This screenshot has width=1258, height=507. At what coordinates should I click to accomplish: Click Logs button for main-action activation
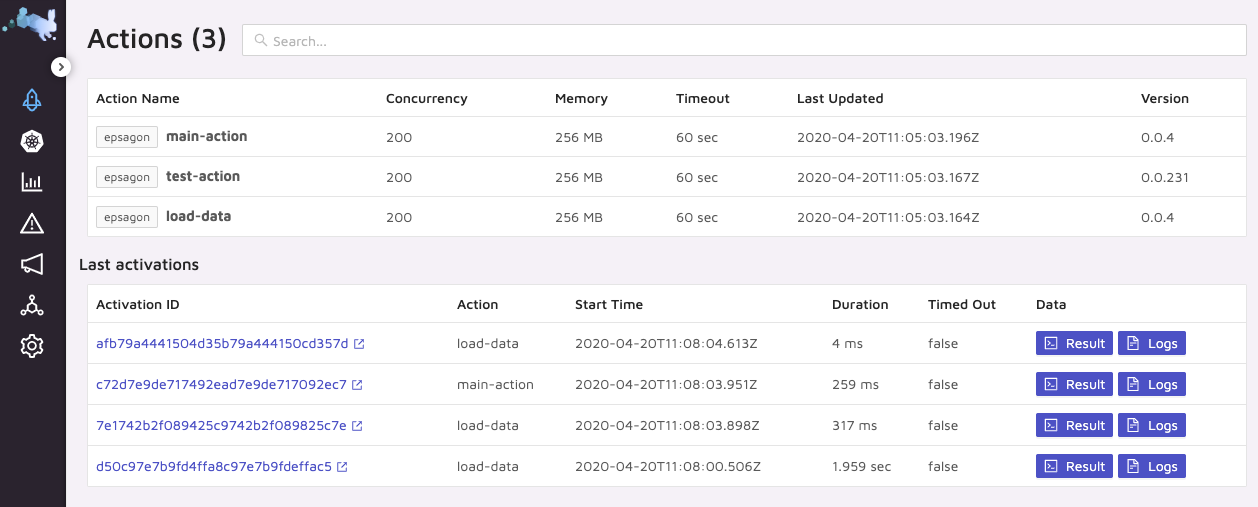point(1151,385)
